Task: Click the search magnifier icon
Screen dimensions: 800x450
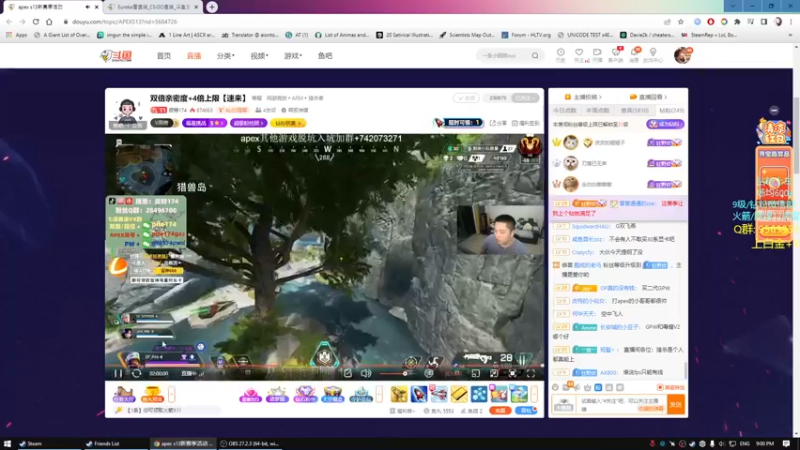Action: pos(535,56)
